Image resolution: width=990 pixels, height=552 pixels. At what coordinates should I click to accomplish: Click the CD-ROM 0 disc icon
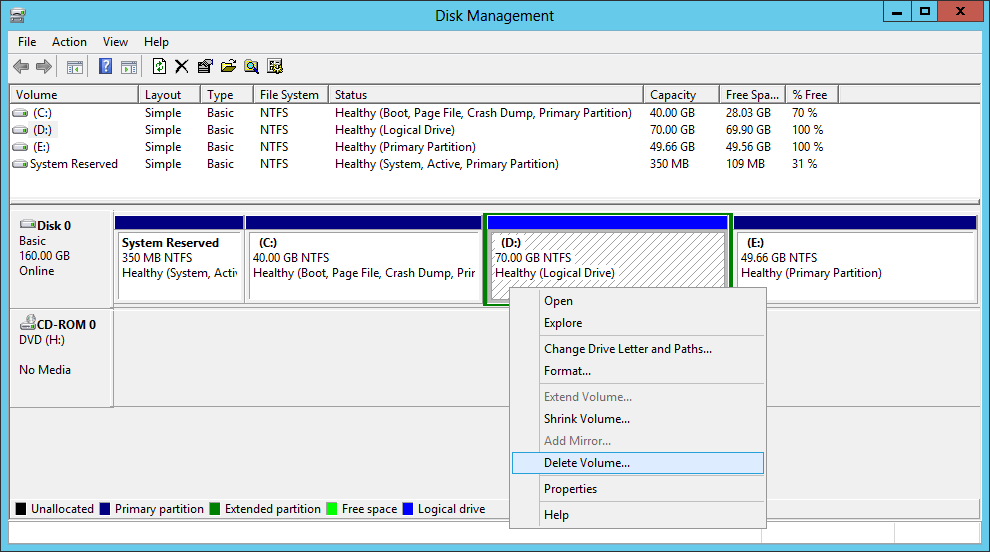28,323
